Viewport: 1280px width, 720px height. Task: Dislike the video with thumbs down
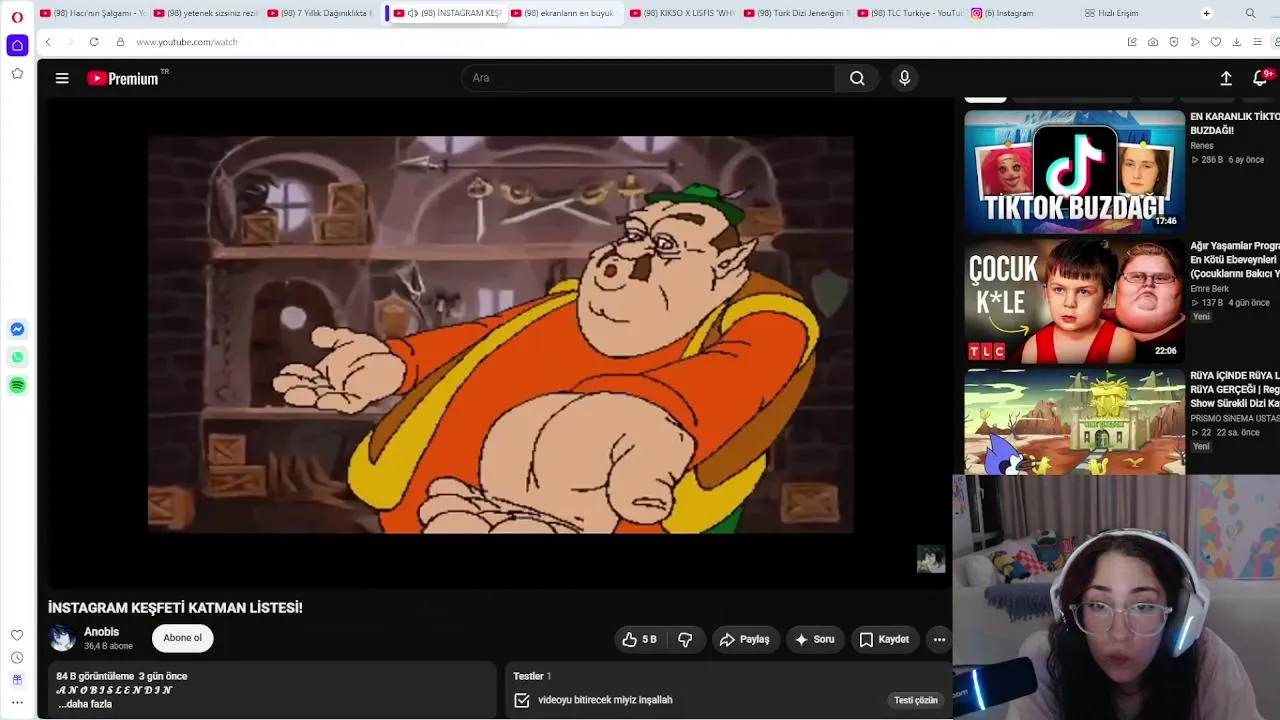tap(685, 639)
